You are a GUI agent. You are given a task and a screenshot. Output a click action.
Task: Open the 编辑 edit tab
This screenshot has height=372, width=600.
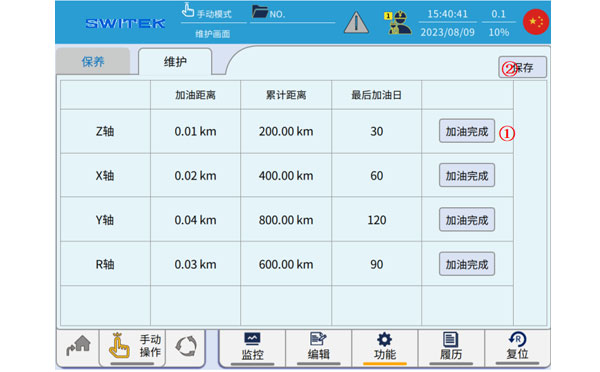tap(318, 348)
